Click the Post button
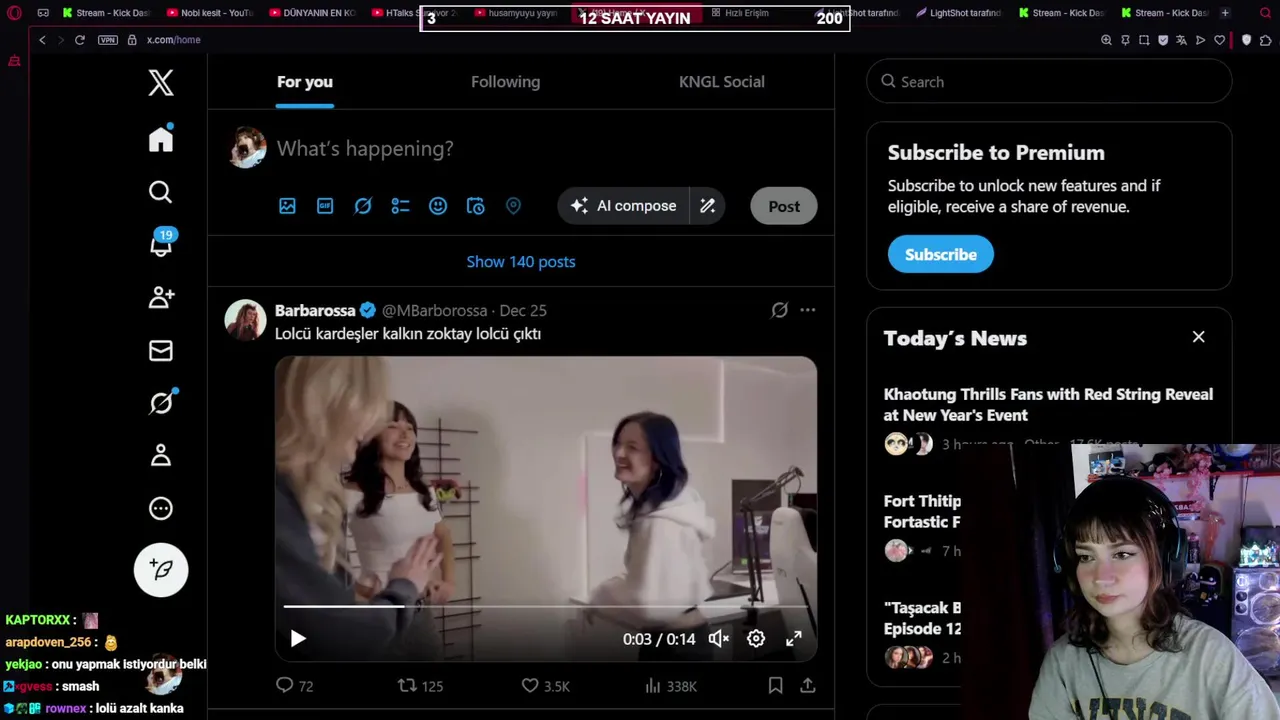Image resolution: width=1280 pixels, height=720 pixels. point(784,206)
